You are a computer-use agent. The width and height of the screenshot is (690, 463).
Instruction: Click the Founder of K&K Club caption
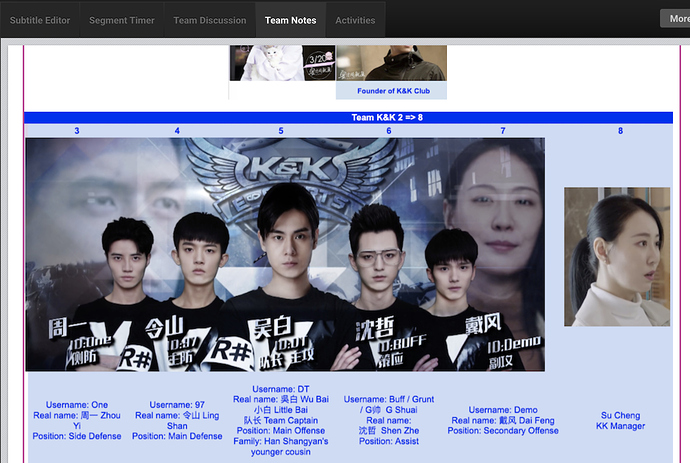(x=393, y=91)
